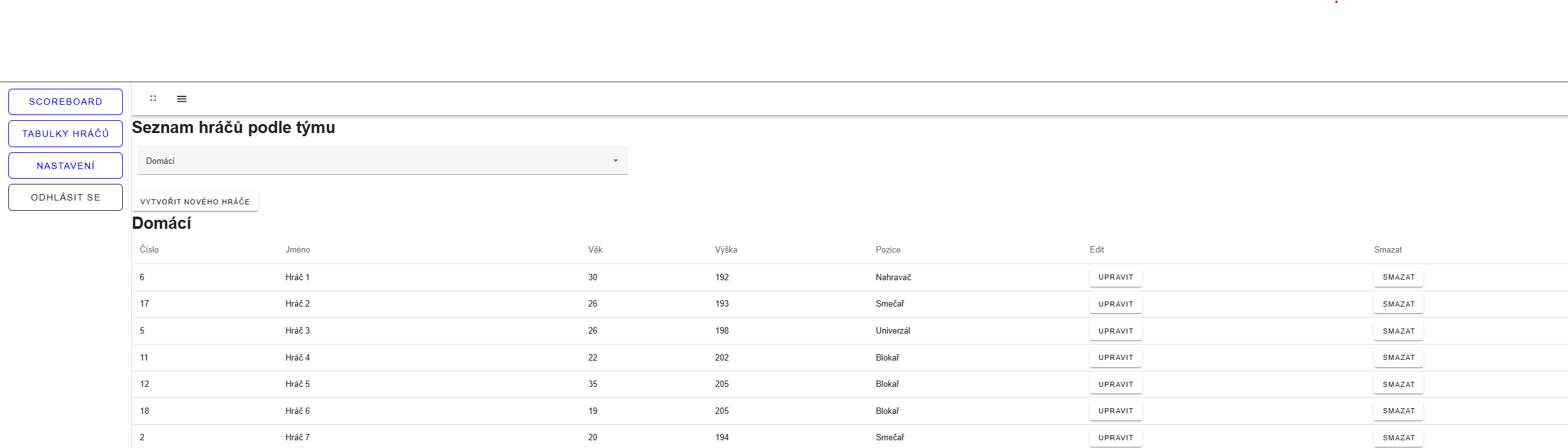Screen dimensions: 1568x448
Task: Open the Scoreboard page
Action: click(x=66, y=102)
